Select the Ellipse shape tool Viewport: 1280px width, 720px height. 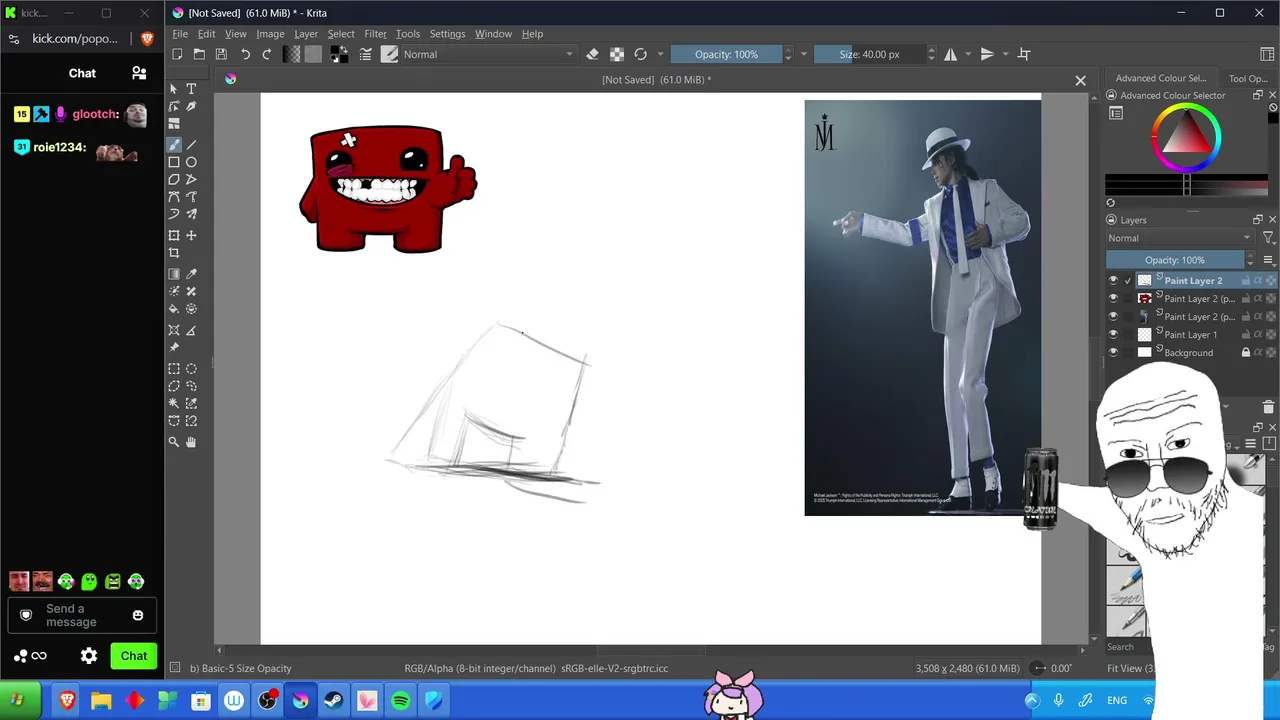point(191,162)
